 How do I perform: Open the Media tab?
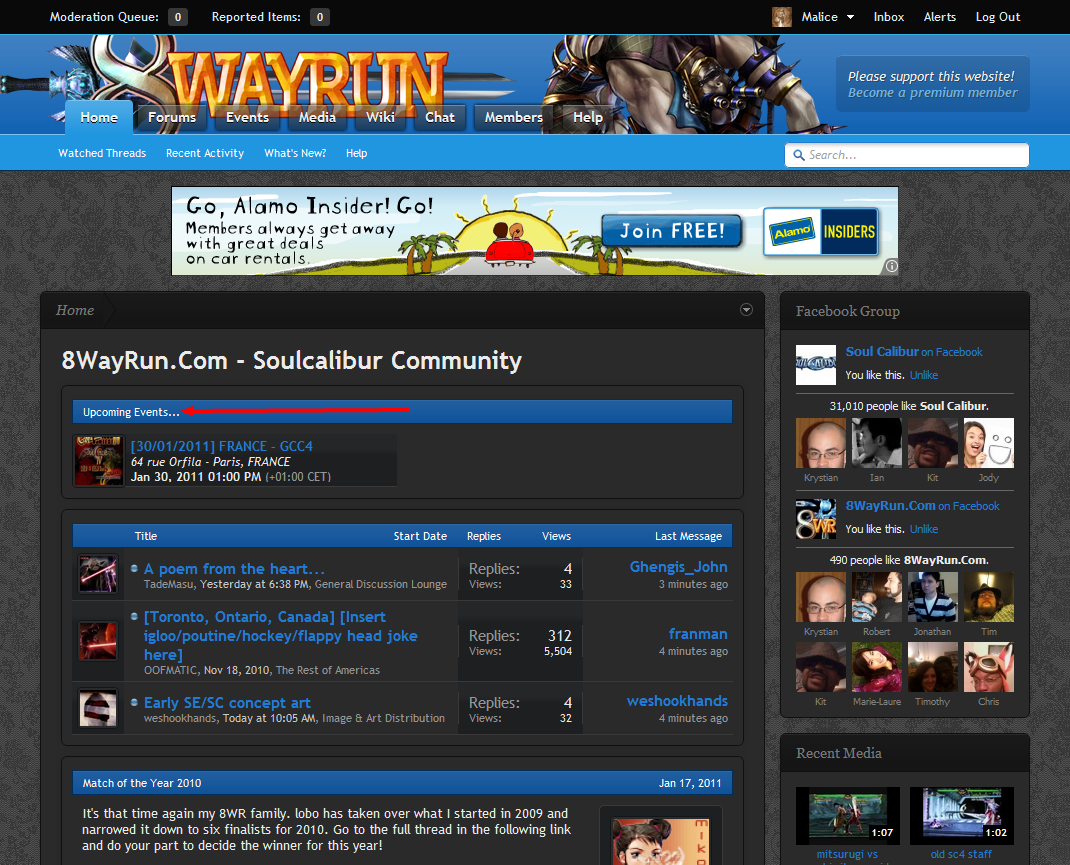tap(317, 117)
